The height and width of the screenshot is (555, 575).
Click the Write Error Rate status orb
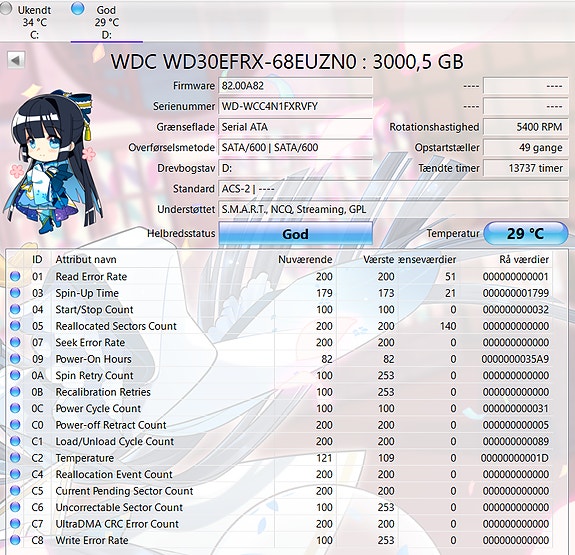(15, 540)
